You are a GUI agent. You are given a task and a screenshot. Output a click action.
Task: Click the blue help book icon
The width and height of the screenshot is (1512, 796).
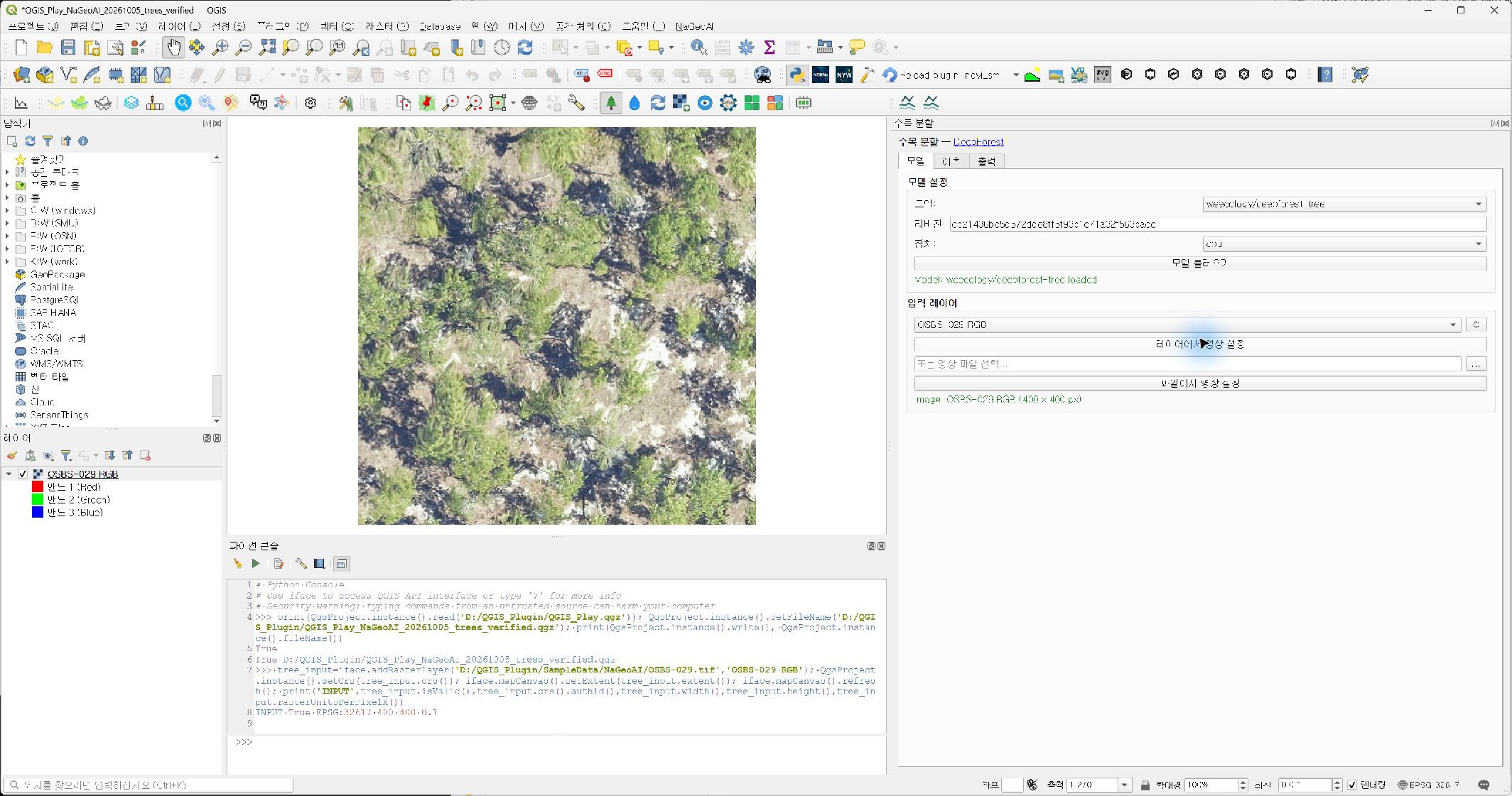point(1324,75)
